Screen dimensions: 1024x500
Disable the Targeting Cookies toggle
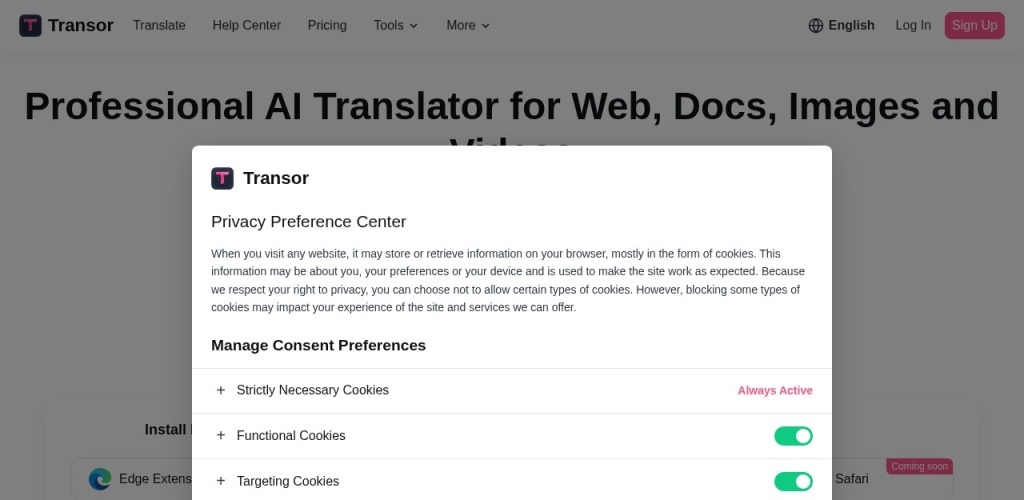[x=793, y=481]
